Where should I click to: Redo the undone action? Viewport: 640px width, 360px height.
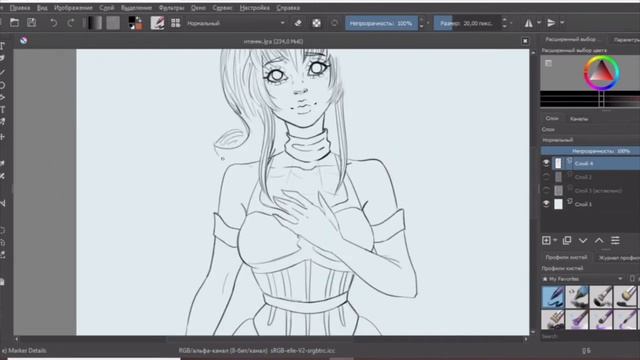click(x=70, y=23)
